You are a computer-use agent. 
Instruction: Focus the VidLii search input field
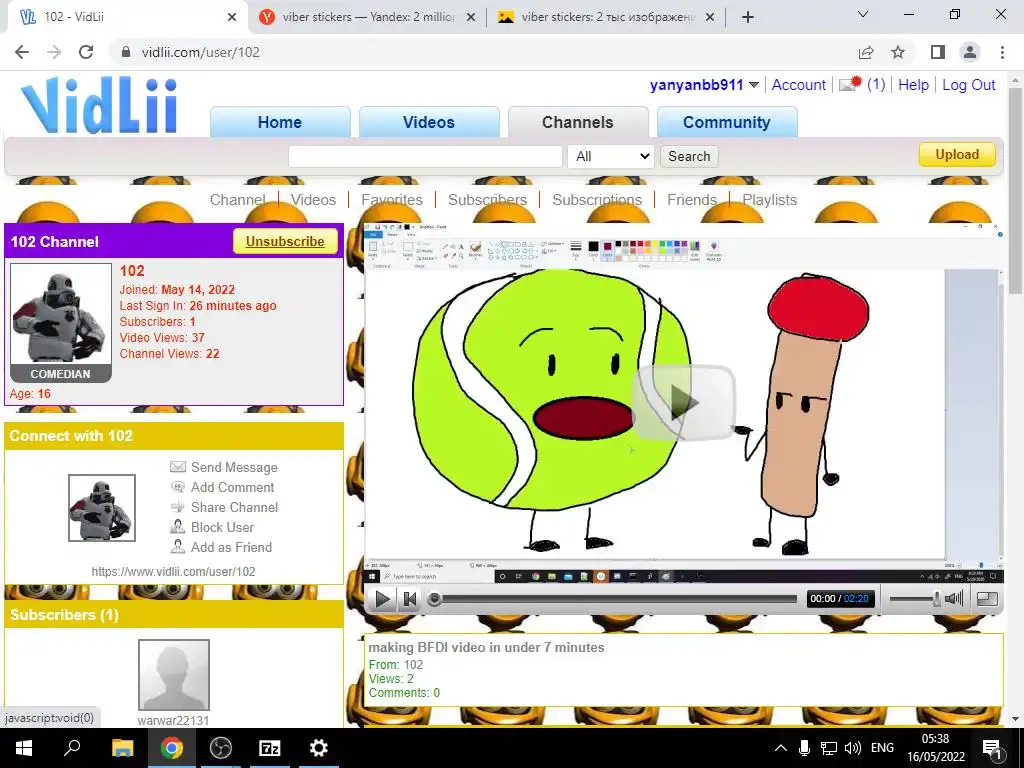pos(425,156)
